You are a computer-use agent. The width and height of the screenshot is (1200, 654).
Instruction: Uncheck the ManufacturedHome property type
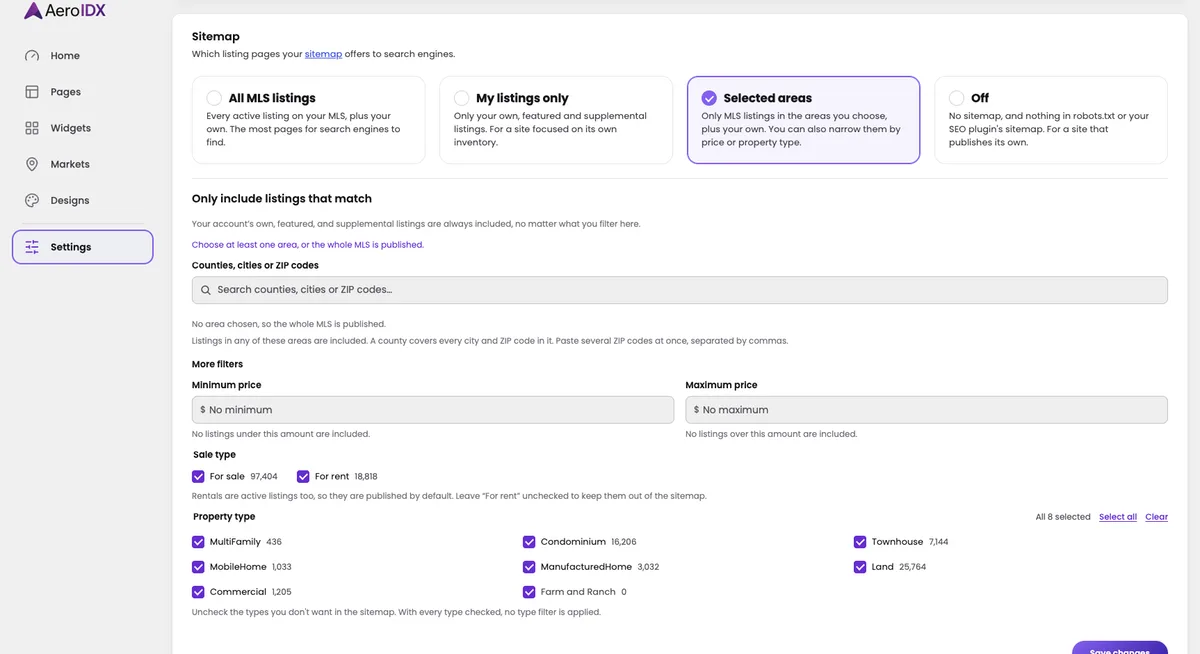coord(529,567)
